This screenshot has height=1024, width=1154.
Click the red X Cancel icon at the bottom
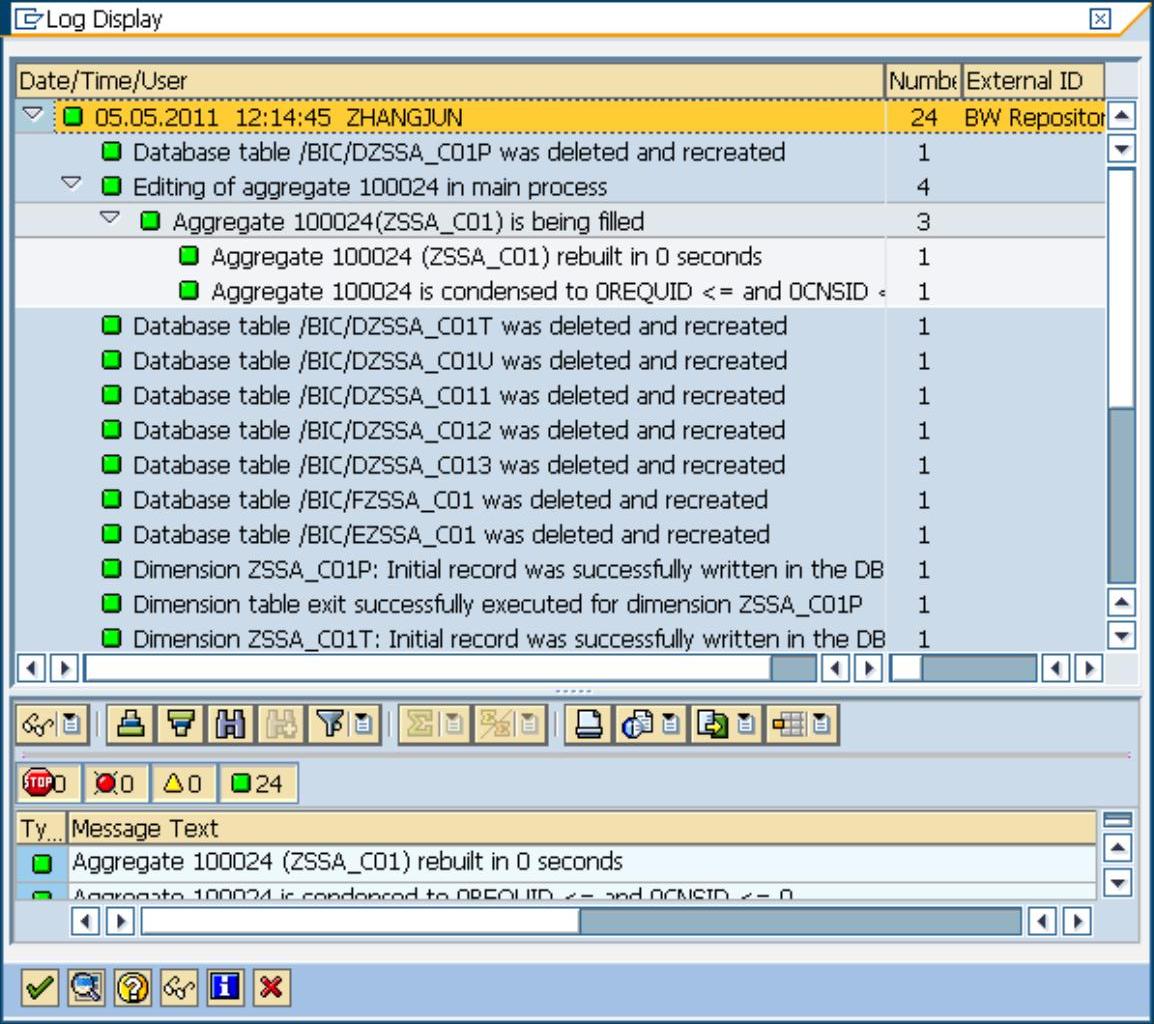pyautogui.click(x=270, y=988)
